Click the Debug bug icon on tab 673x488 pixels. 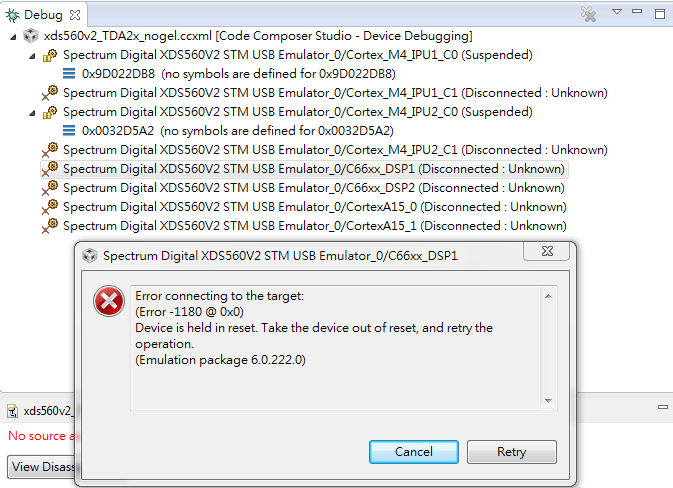(13, 15)
